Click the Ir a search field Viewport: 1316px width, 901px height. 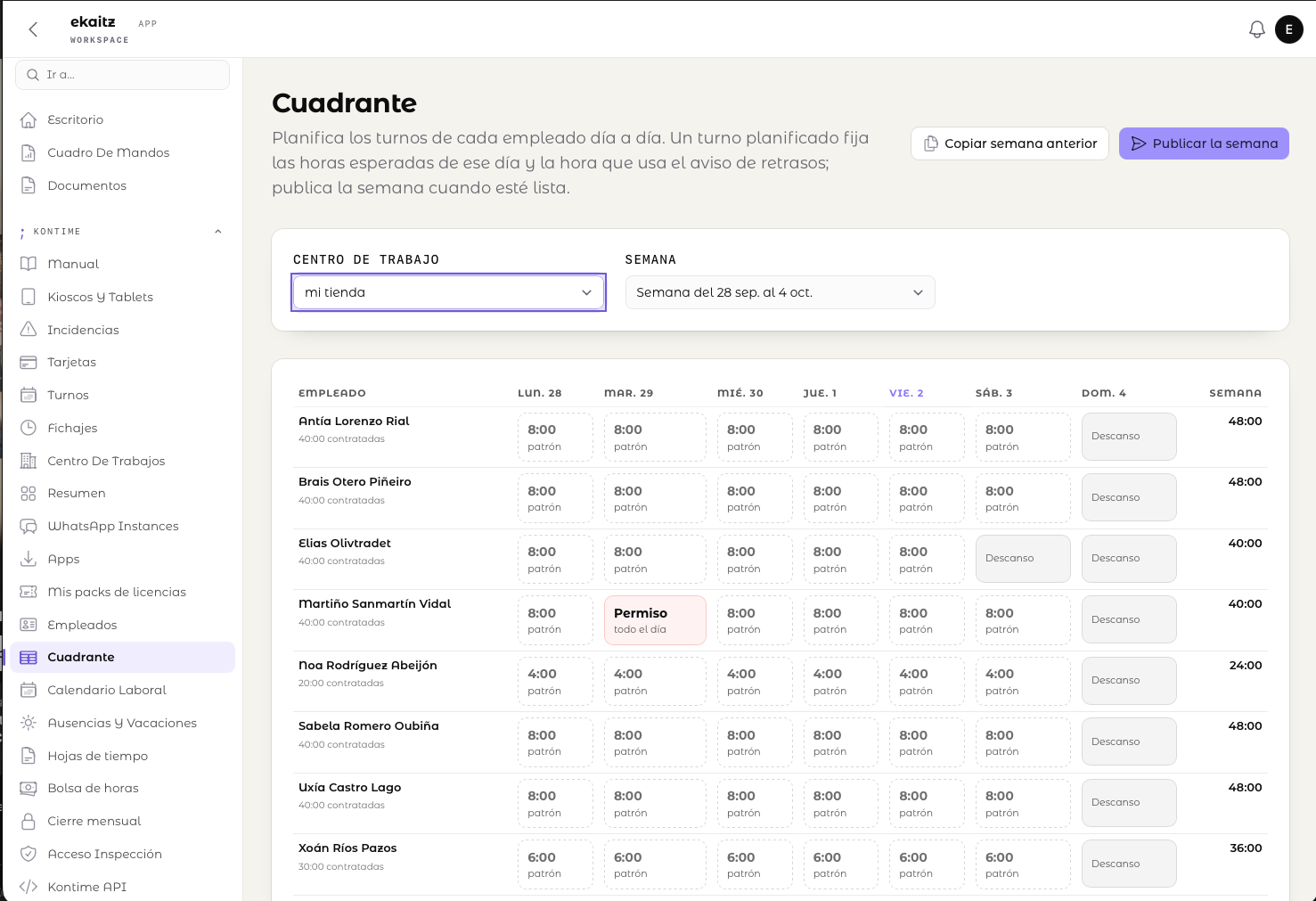(123, 75)
